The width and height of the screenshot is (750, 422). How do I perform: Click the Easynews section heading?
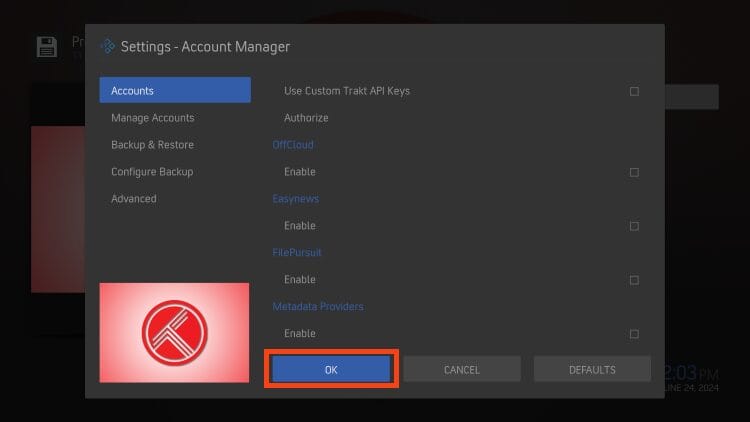[296, 199]
